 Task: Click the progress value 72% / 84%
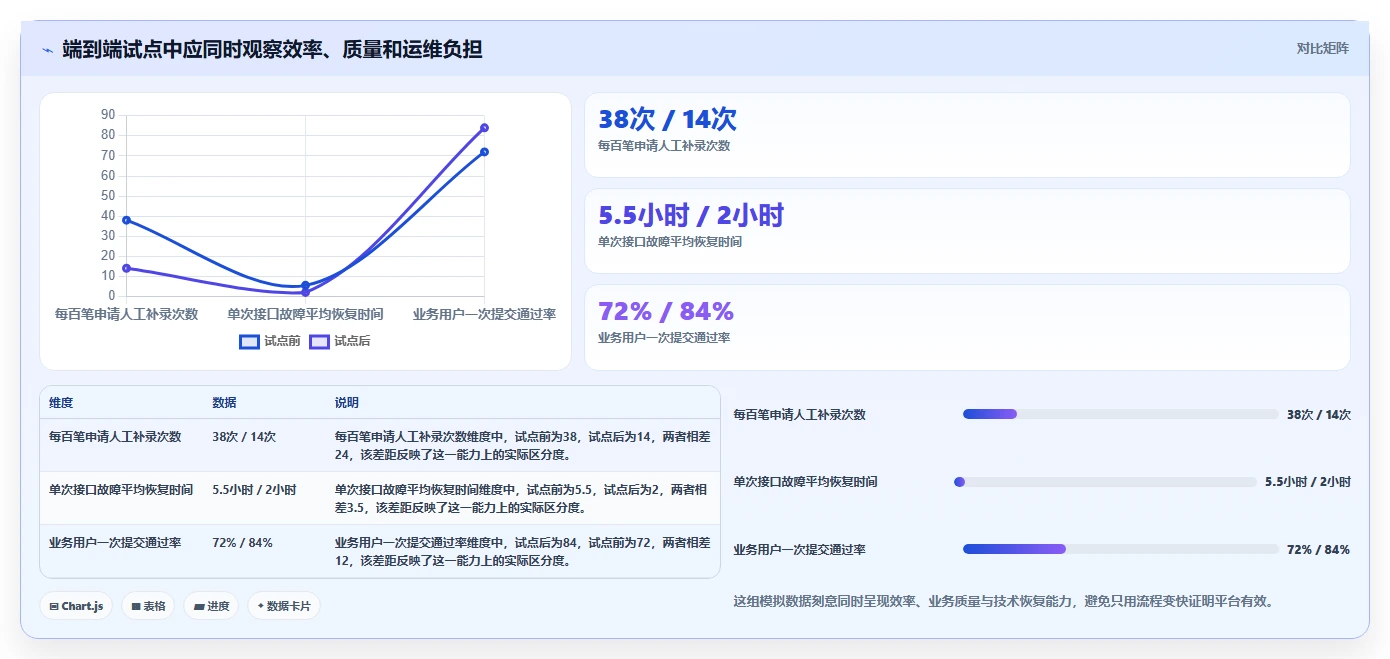pos(1318,549)
